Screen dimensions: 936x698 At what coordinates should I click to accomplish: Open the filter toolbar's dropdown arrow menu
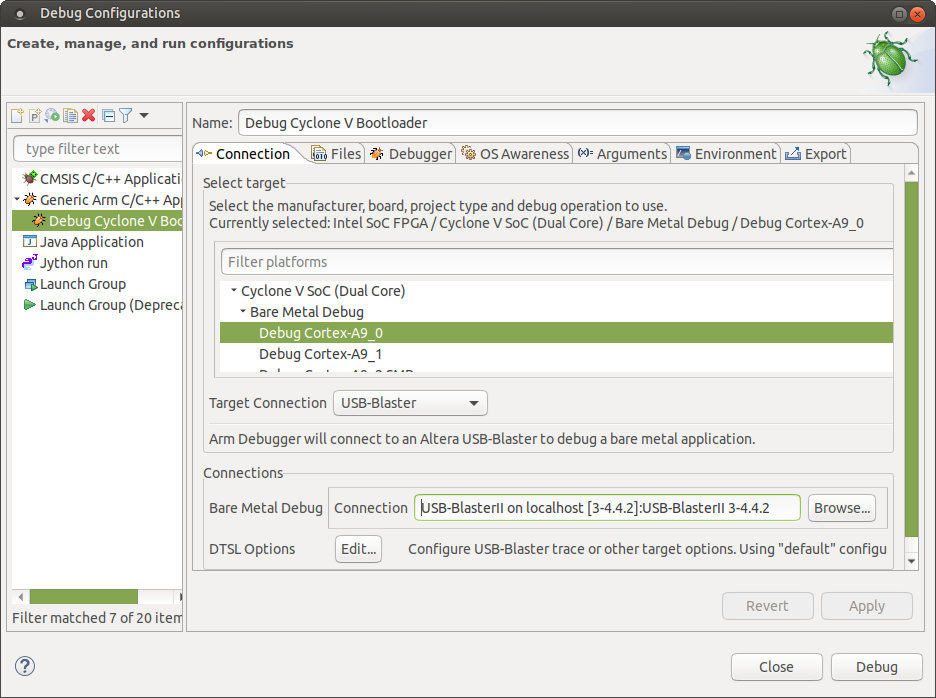click(144, 116)
